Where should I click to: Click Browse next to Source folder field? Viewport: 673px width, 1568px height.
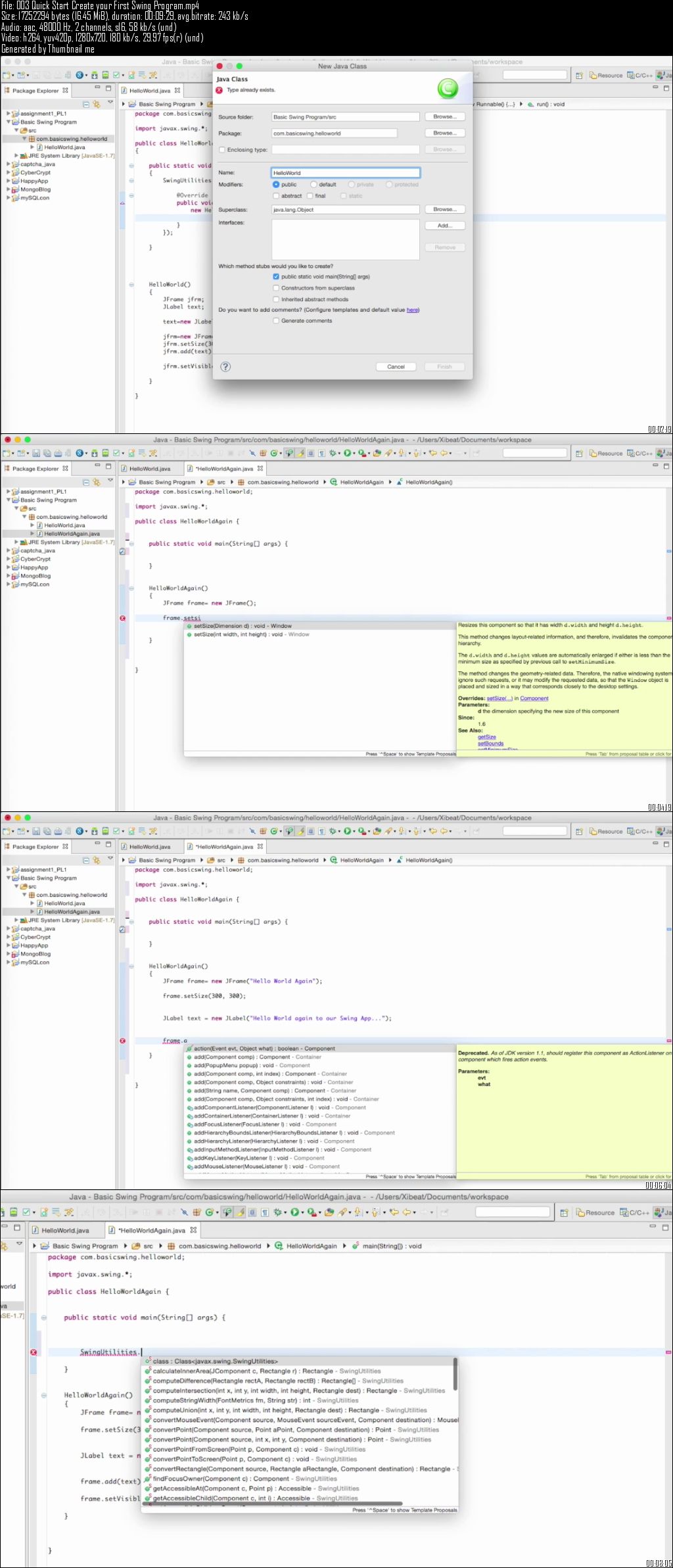click(x=445, y=117)
